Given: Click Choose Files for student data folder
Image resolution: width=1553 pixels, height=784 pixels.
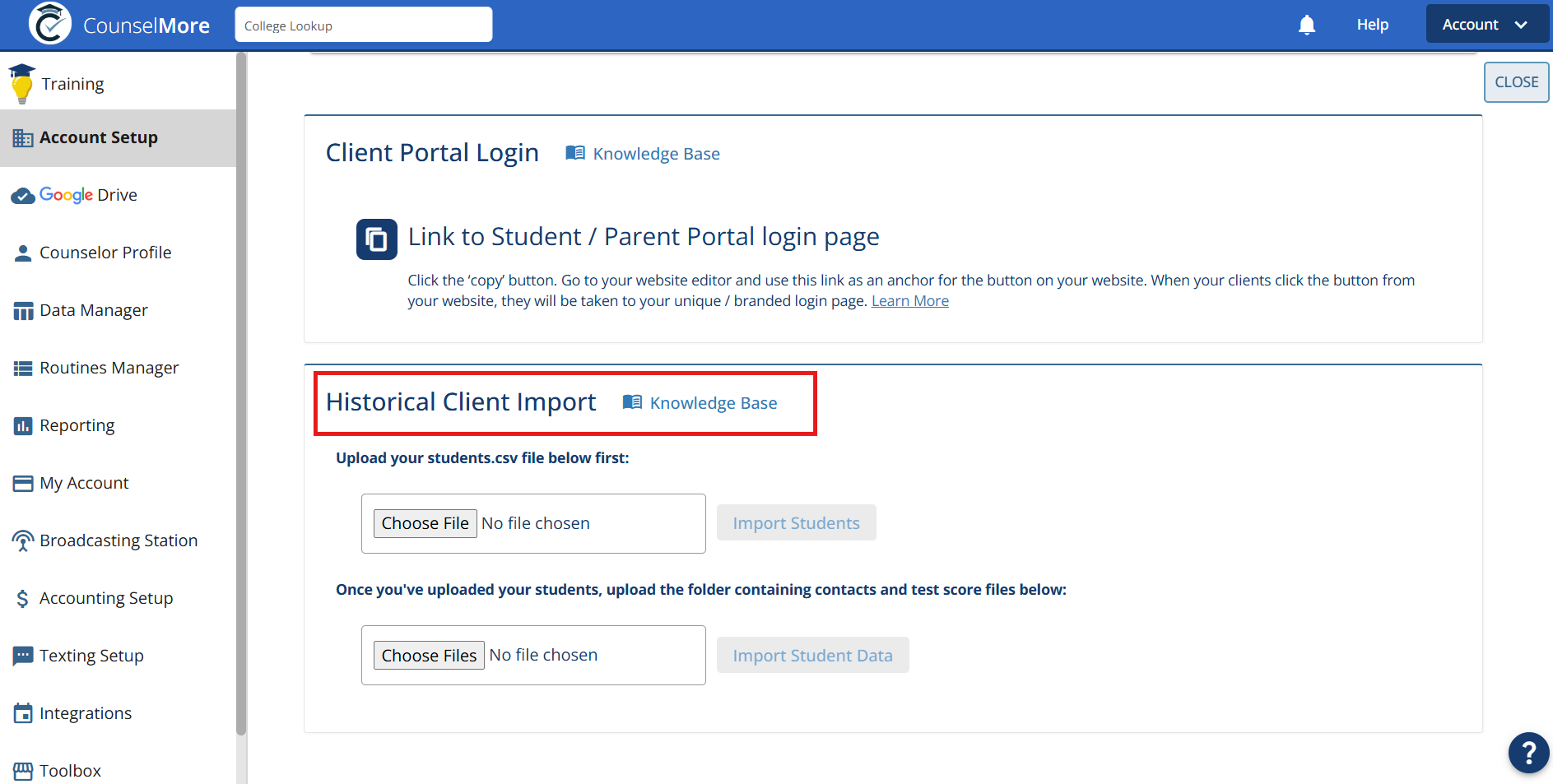Looking at the screenshot, I should pyautogui.click(x=429, y=656).
